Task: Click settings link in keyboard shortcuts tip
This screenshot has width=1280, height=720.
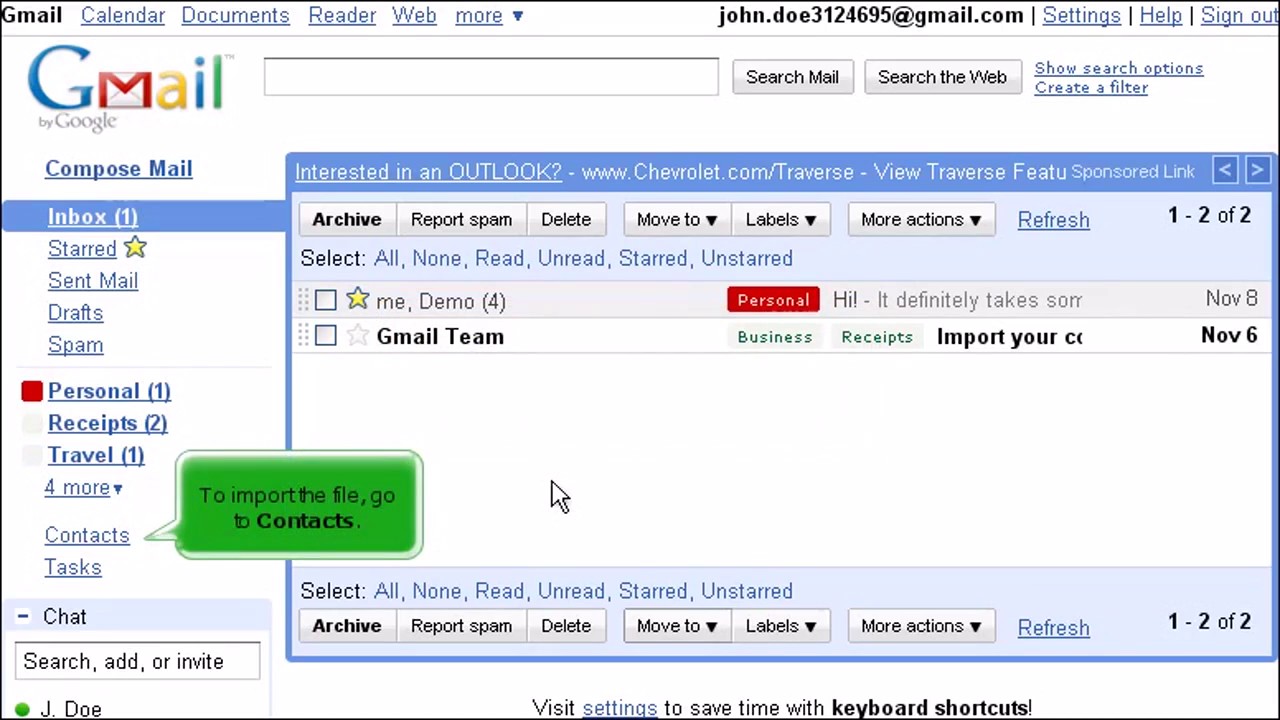Action: pos(619,708)
